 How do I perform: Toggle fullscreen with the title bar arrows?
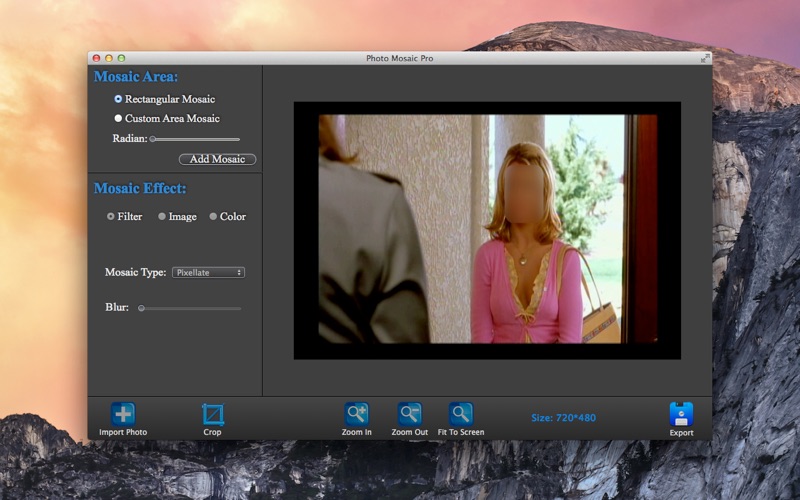(x=705, y=58)
